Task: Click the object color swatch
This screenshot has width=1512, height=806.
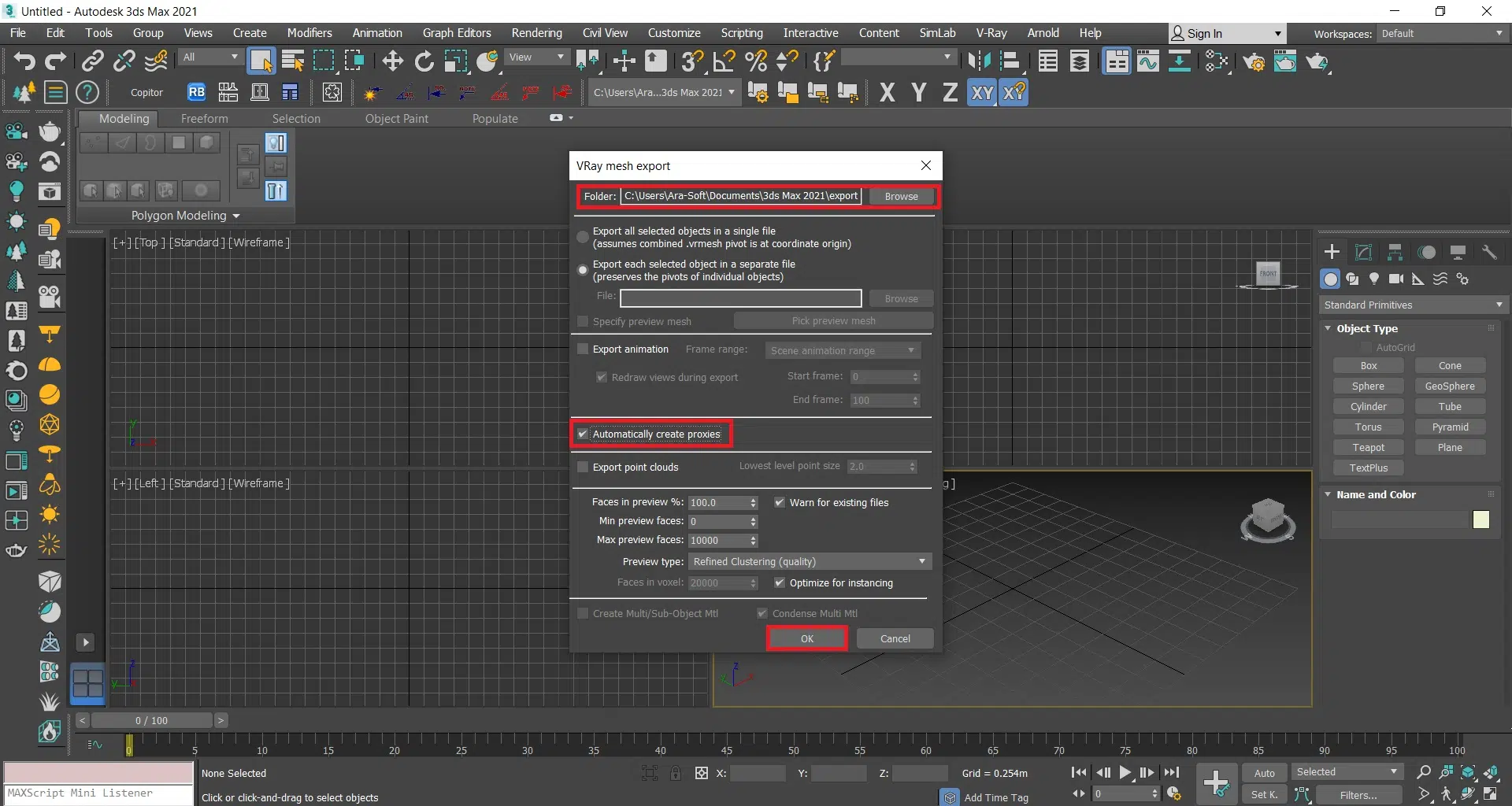Action: (x=1480, y=519)
